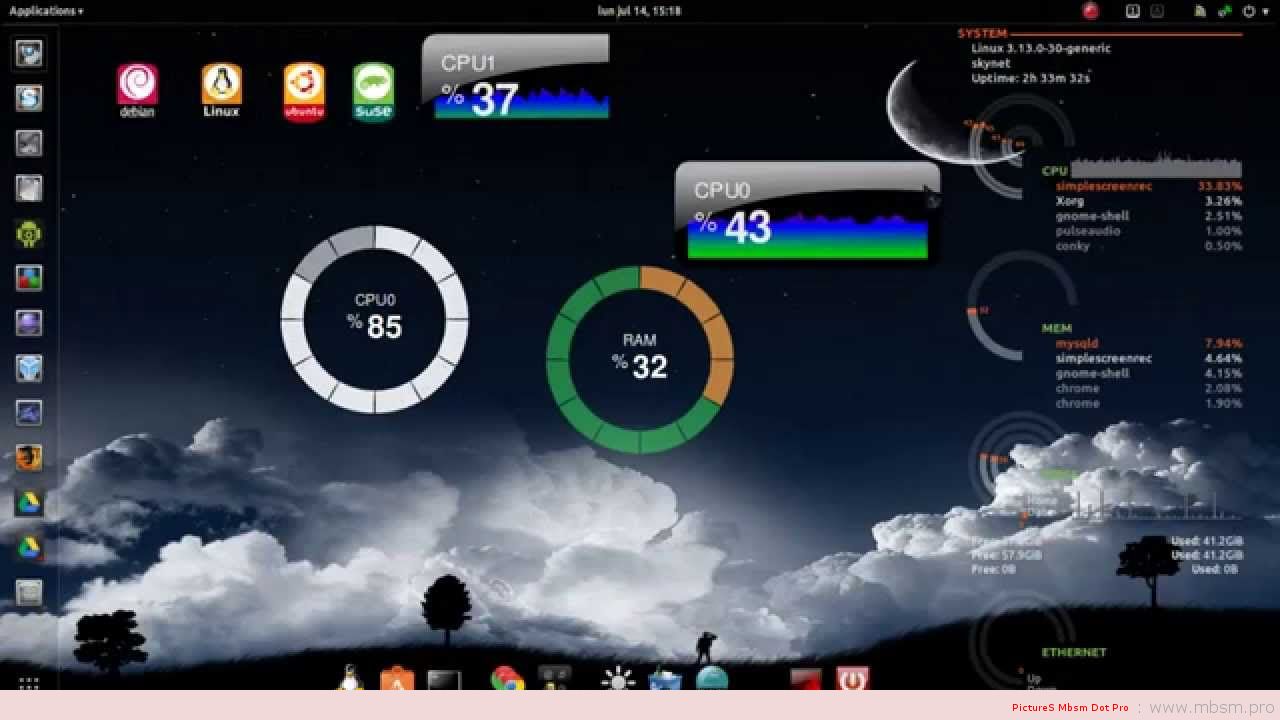The image size is (1280, 720).
Task: Launch Google Chrome from the bottom dock
Action: pyautogui.click(x=507, y=680)
